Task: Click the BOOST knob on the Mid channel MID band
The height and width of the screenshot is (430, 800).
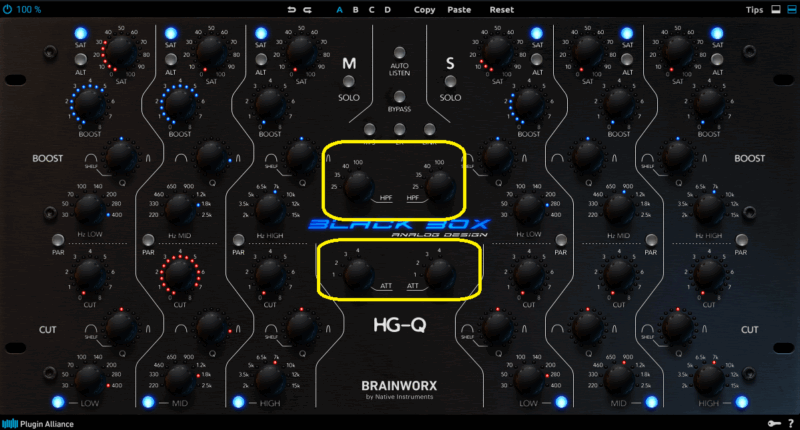Action: coord(180,106)
